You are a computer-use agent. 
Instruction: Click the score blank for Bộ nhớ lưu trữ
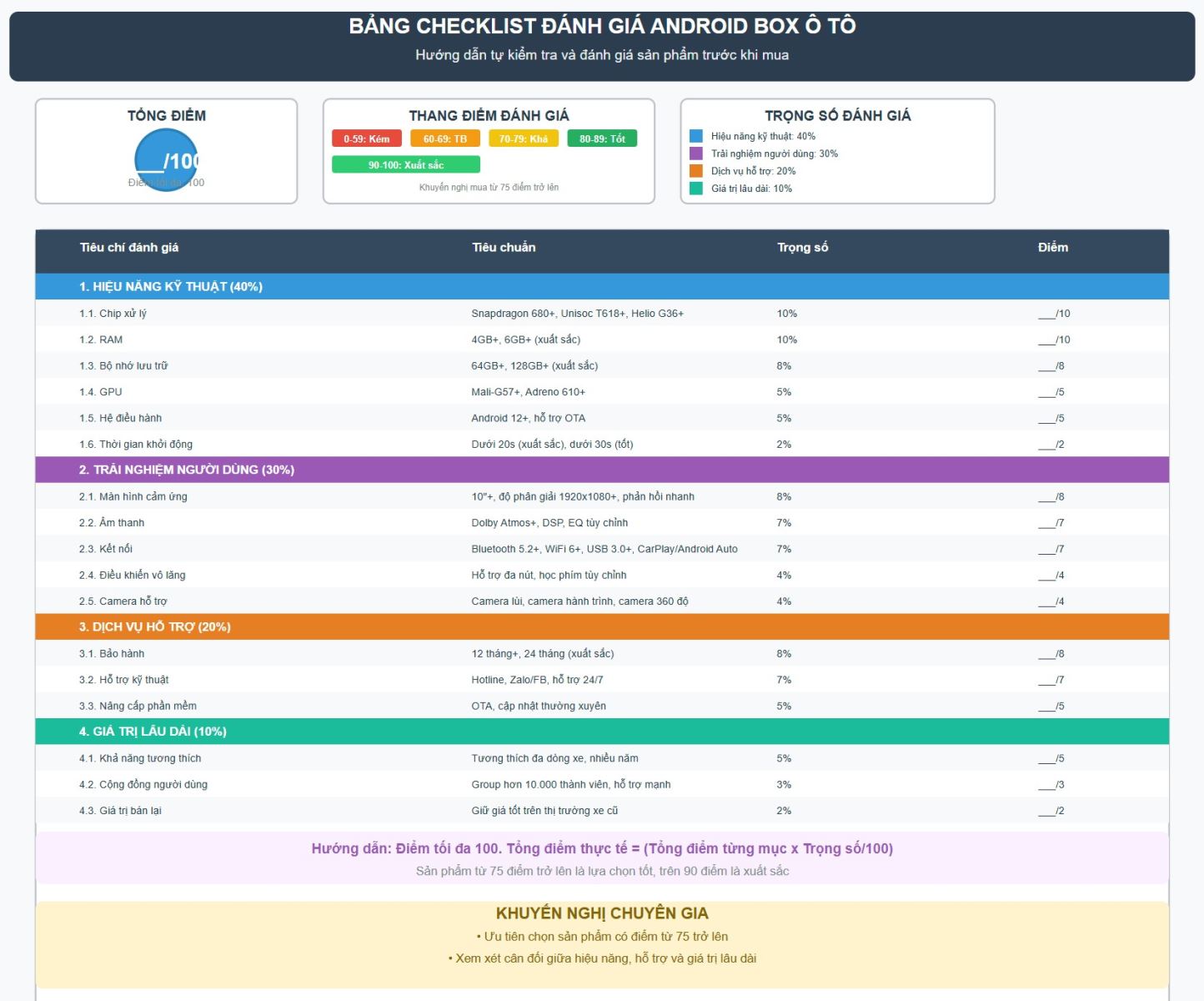(x=1051, y=365)
